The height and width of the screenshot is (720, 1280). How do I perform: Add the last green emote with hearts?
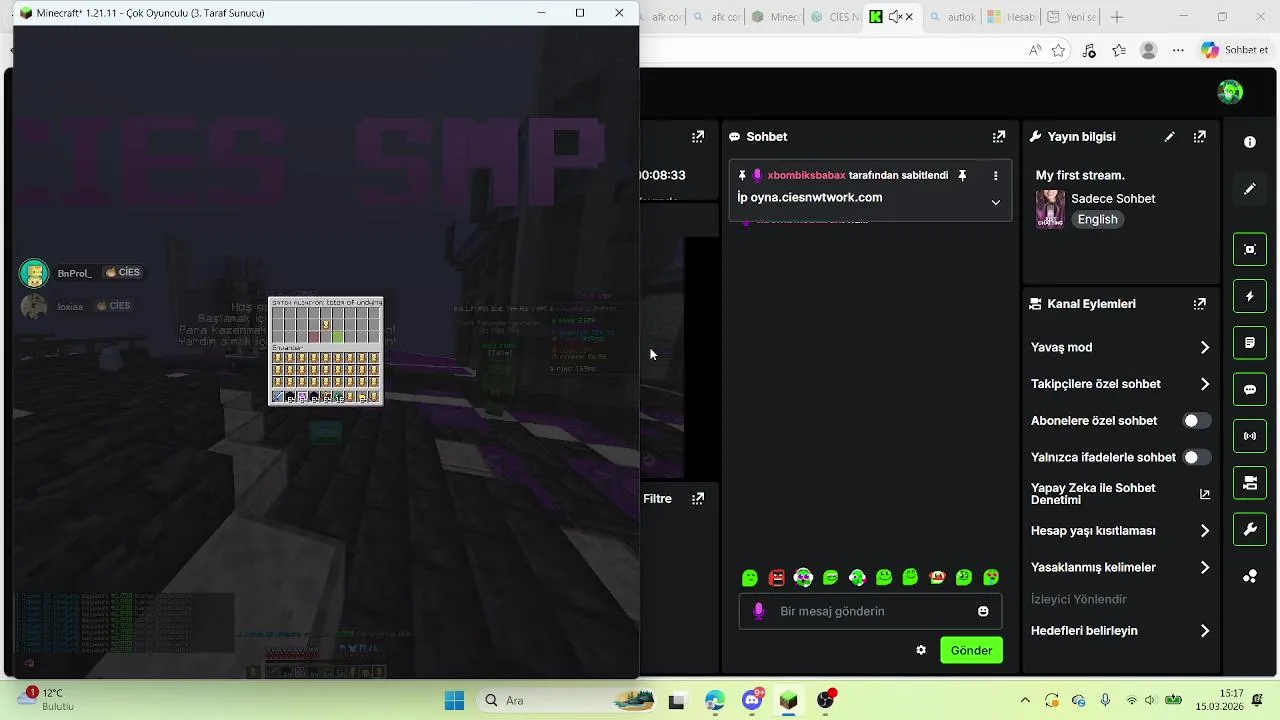(991, 577)
